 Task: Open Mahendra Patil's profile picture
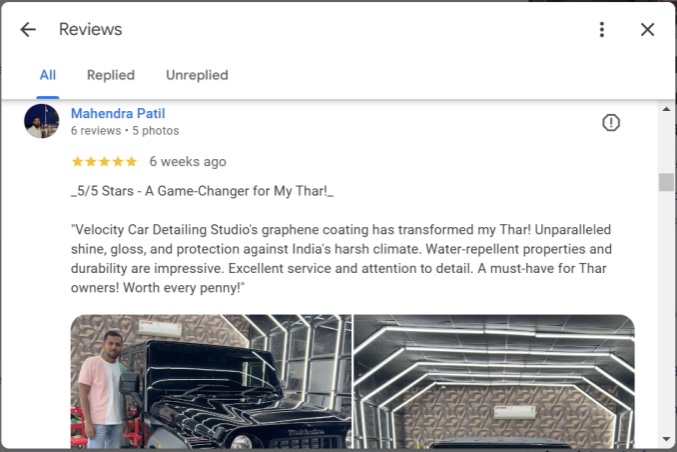pos(41,121)
